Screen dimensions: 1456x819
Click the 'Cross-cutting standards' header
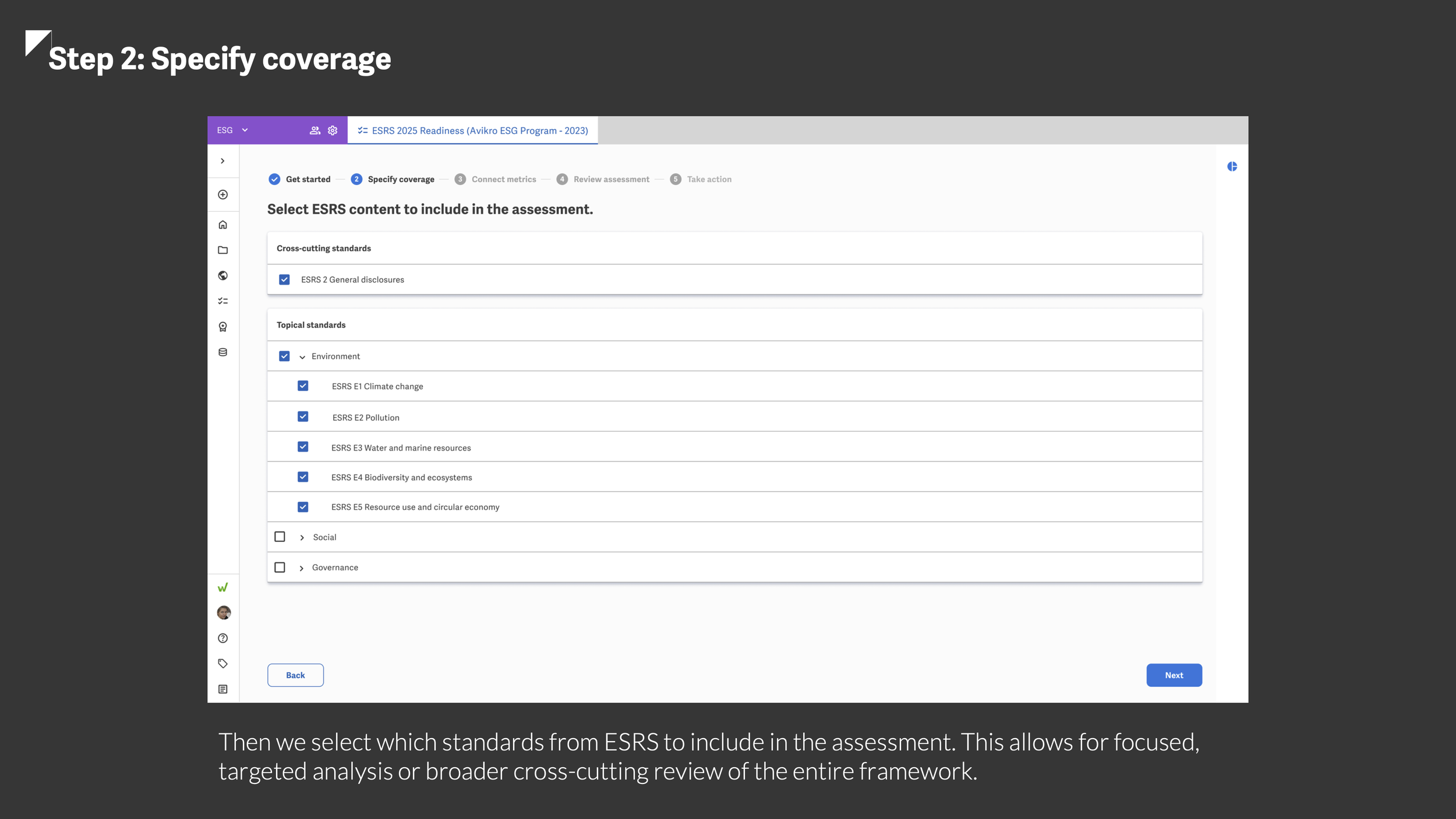(324, 249)
